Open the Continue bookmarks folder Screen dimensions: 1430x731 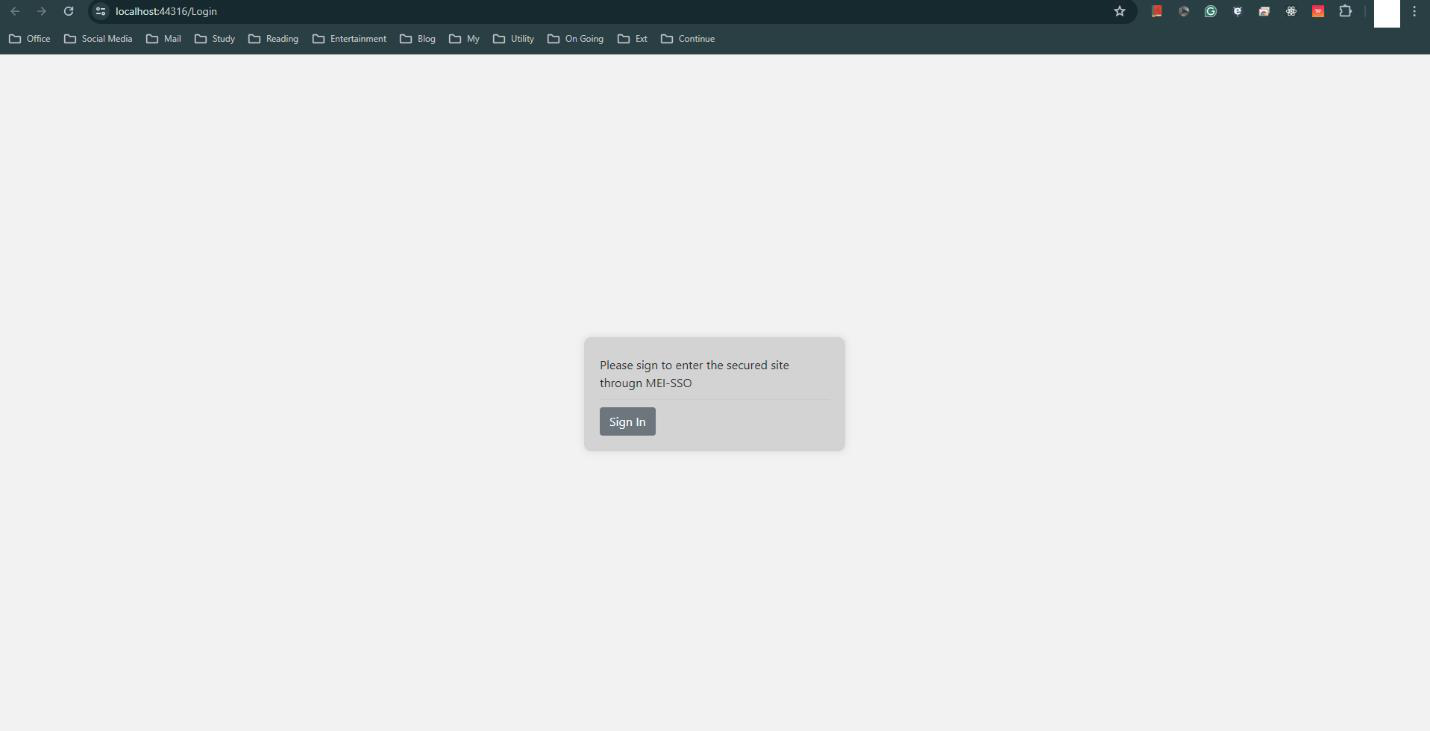pos(688,39)
